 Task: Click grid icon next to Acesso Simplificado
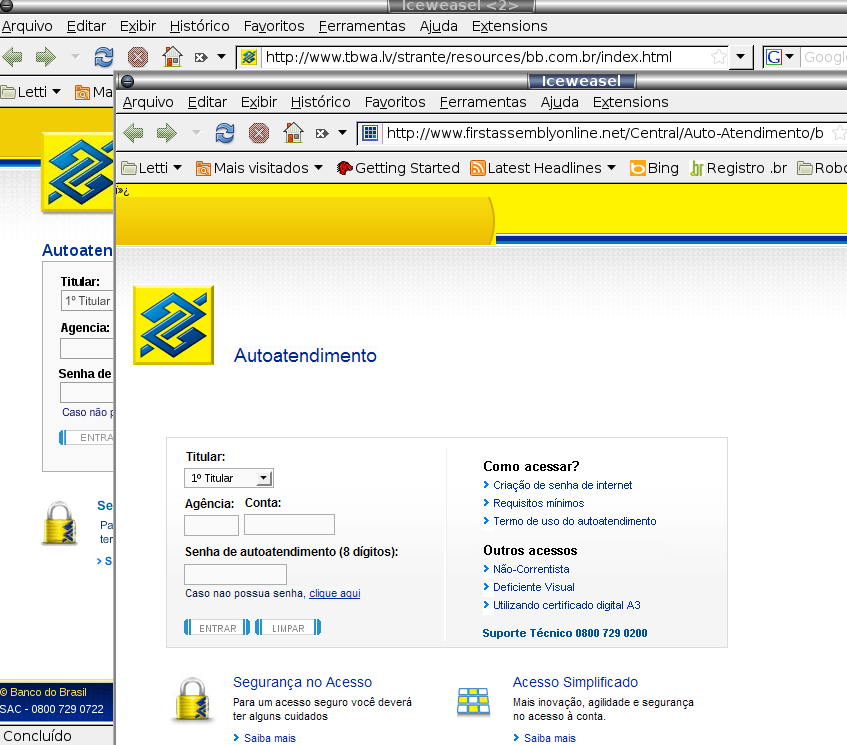pos(473,701)
